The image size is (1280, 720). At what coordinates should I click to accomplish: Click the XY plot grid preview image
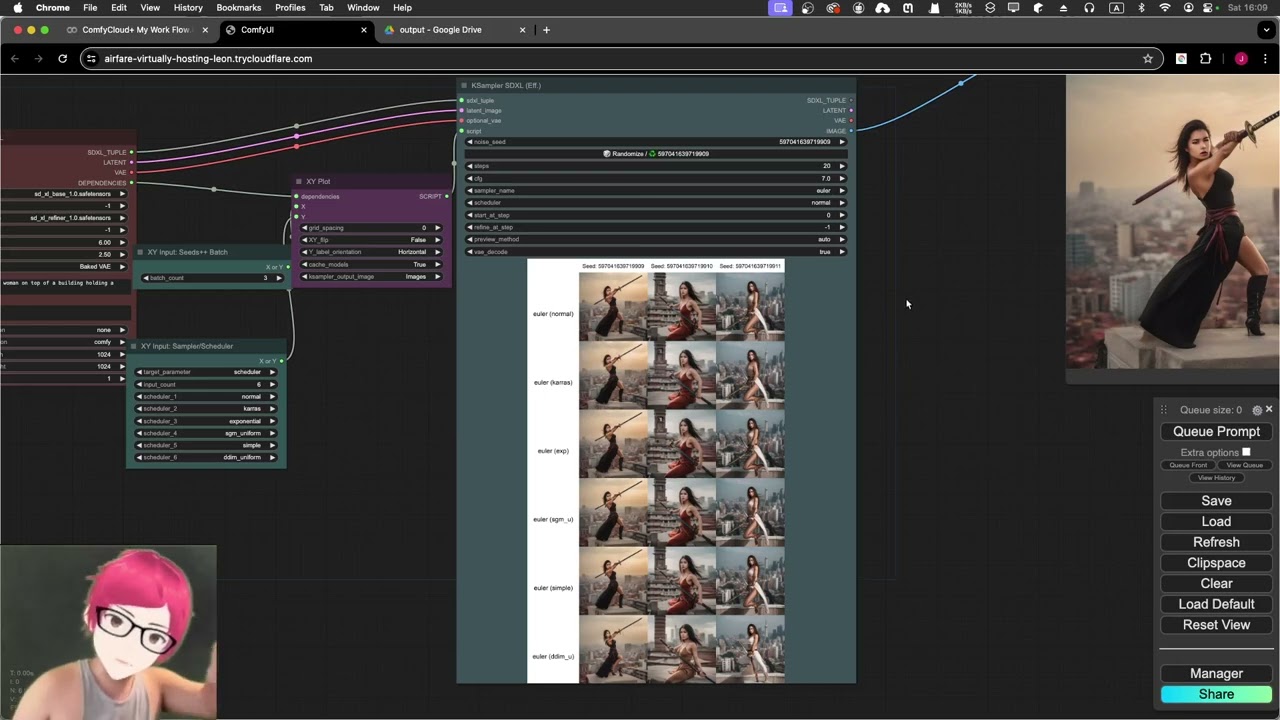click(x=656, y=471)
